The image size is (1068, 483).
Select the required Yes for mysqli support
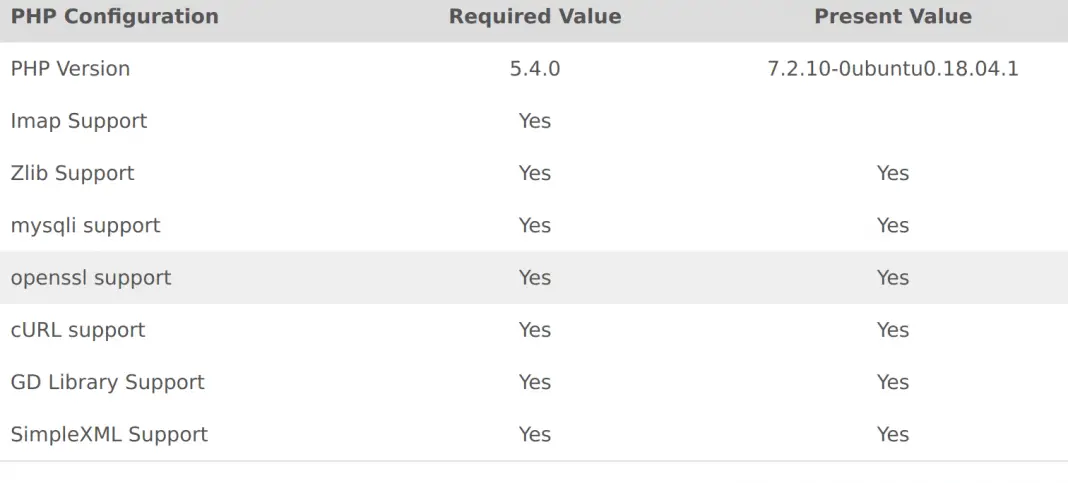[534, 225]
